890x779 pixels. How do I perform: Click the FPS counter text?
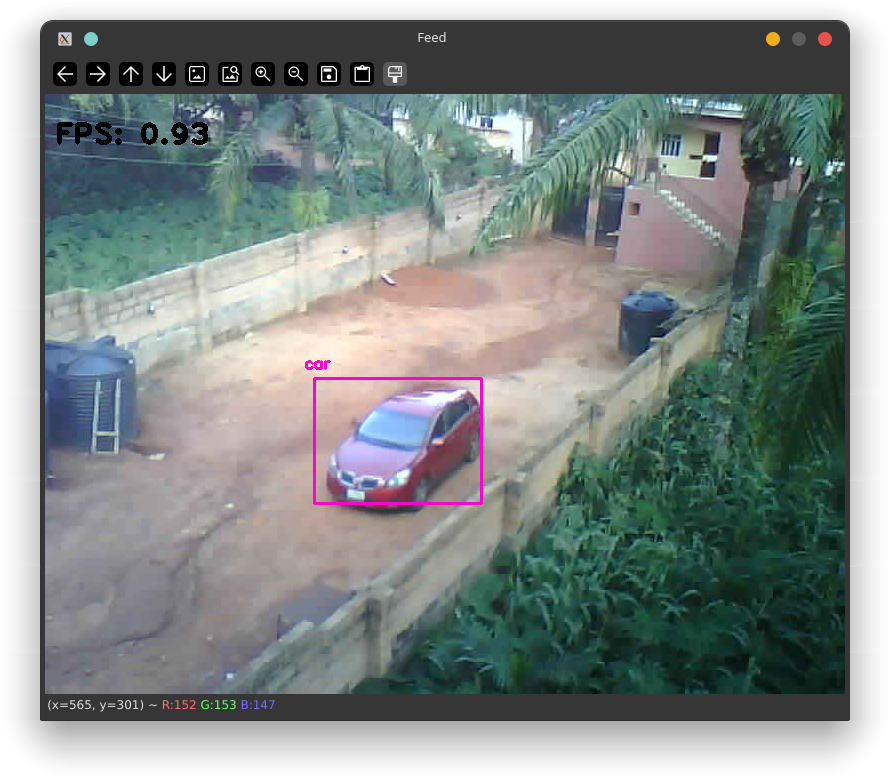coord(130,133)
